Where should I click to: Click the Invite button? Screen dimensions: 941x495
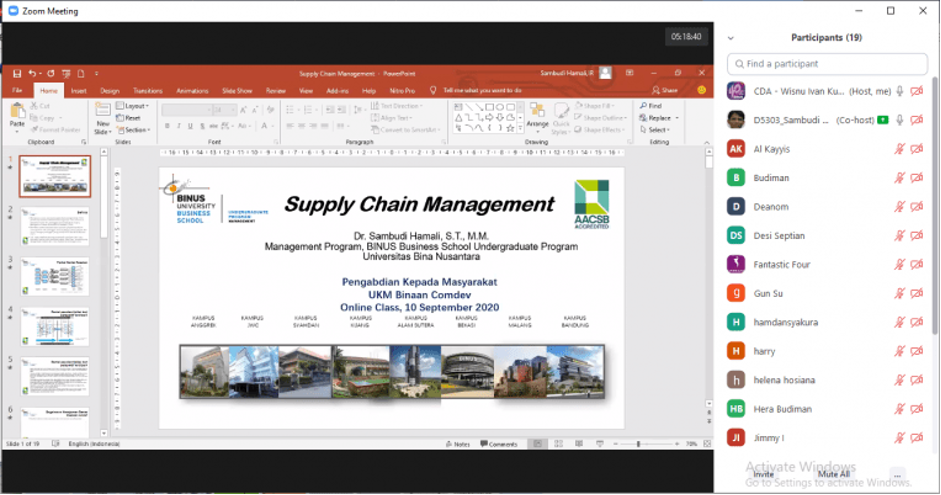(x=763, y=474)
